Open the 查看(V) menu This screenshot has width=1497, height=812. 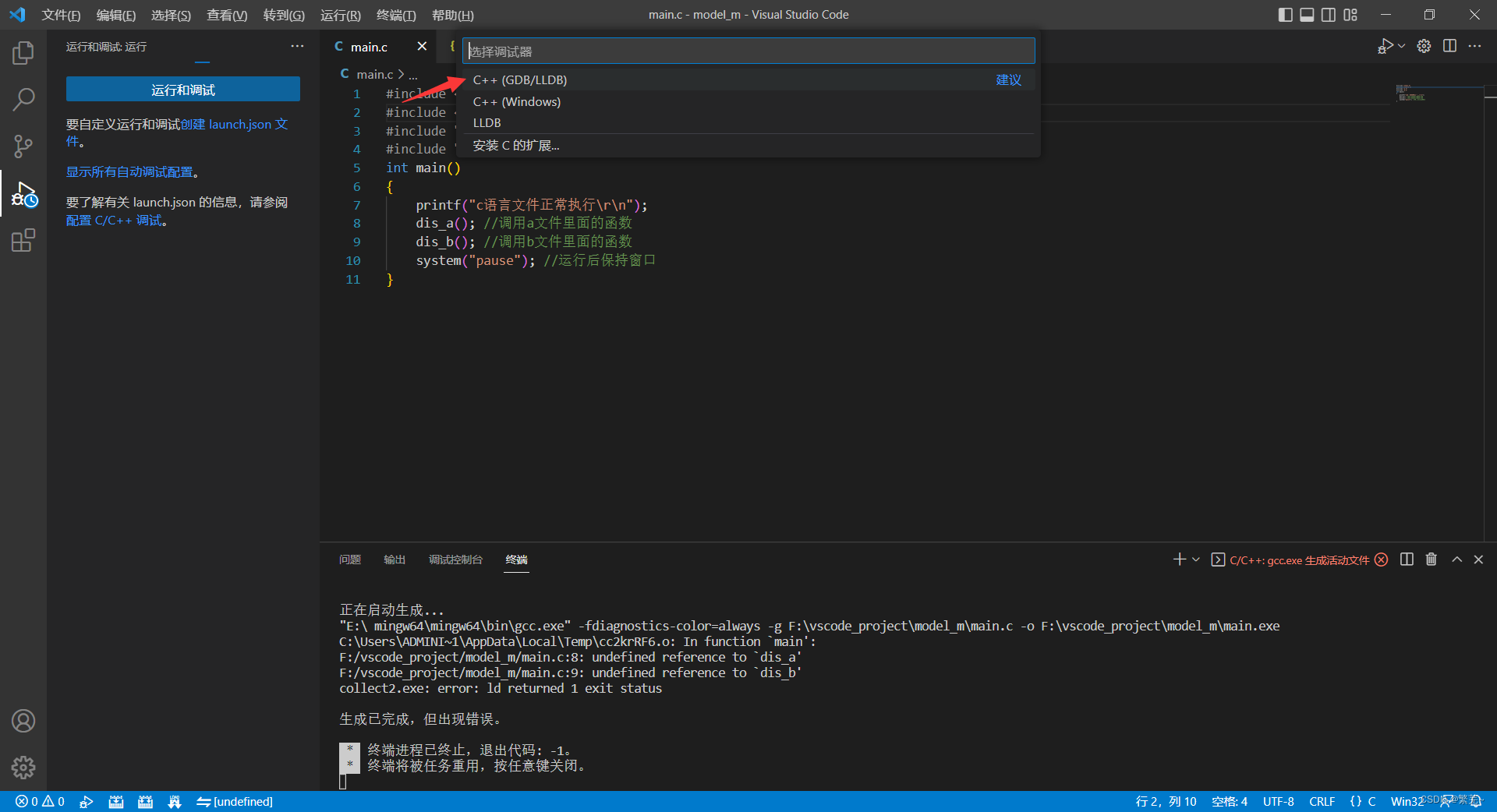[227, 15]
